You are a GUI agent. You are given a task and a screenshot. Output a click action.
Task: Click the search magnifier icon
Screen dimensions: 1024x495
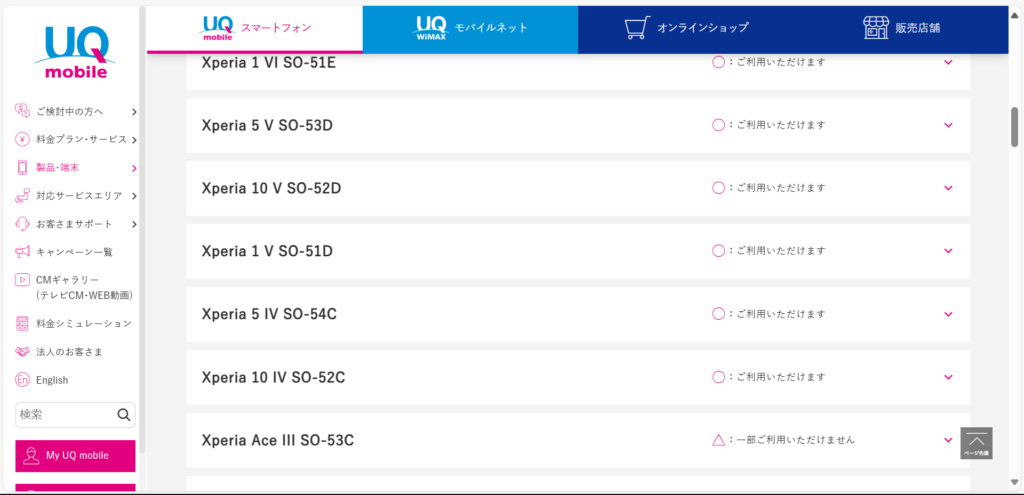point(123,414)
